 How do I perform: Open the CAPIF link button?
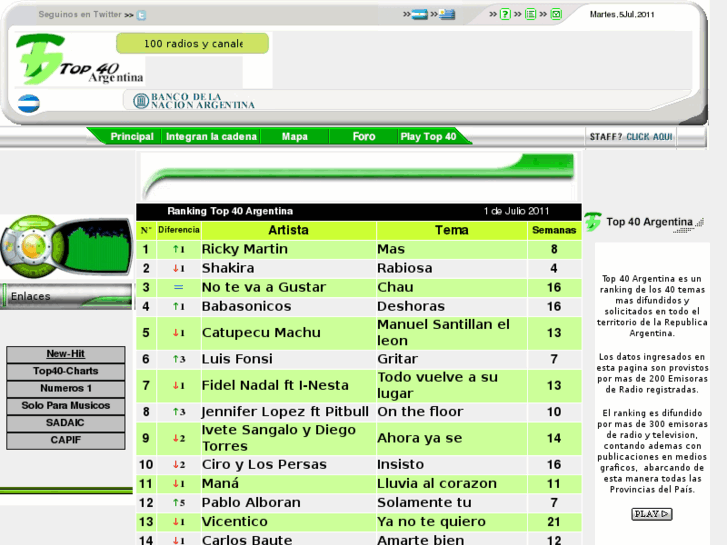click(x=65, y=440)
